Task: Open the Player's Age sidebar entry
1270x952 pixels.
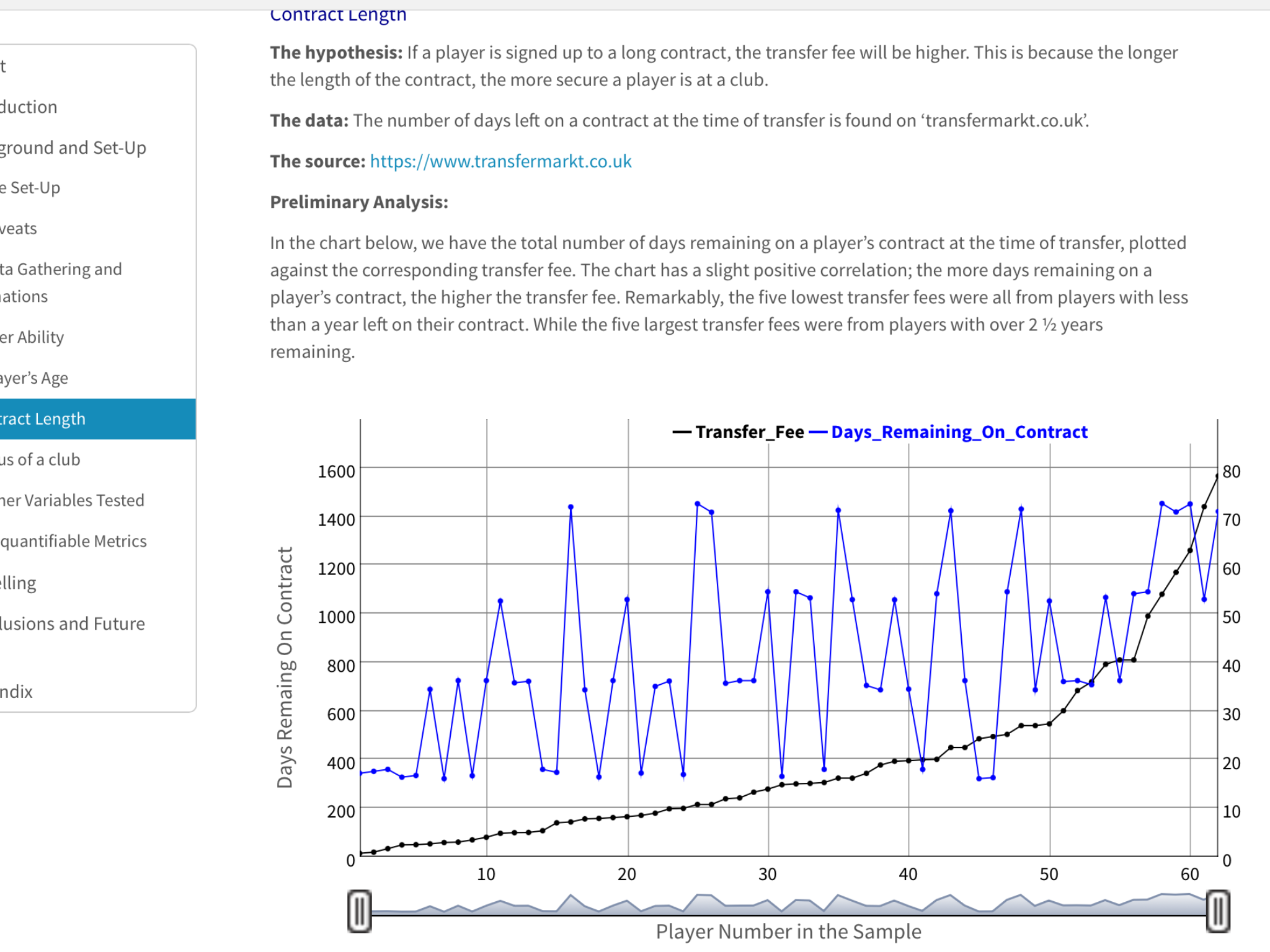Action: point(34,378)
